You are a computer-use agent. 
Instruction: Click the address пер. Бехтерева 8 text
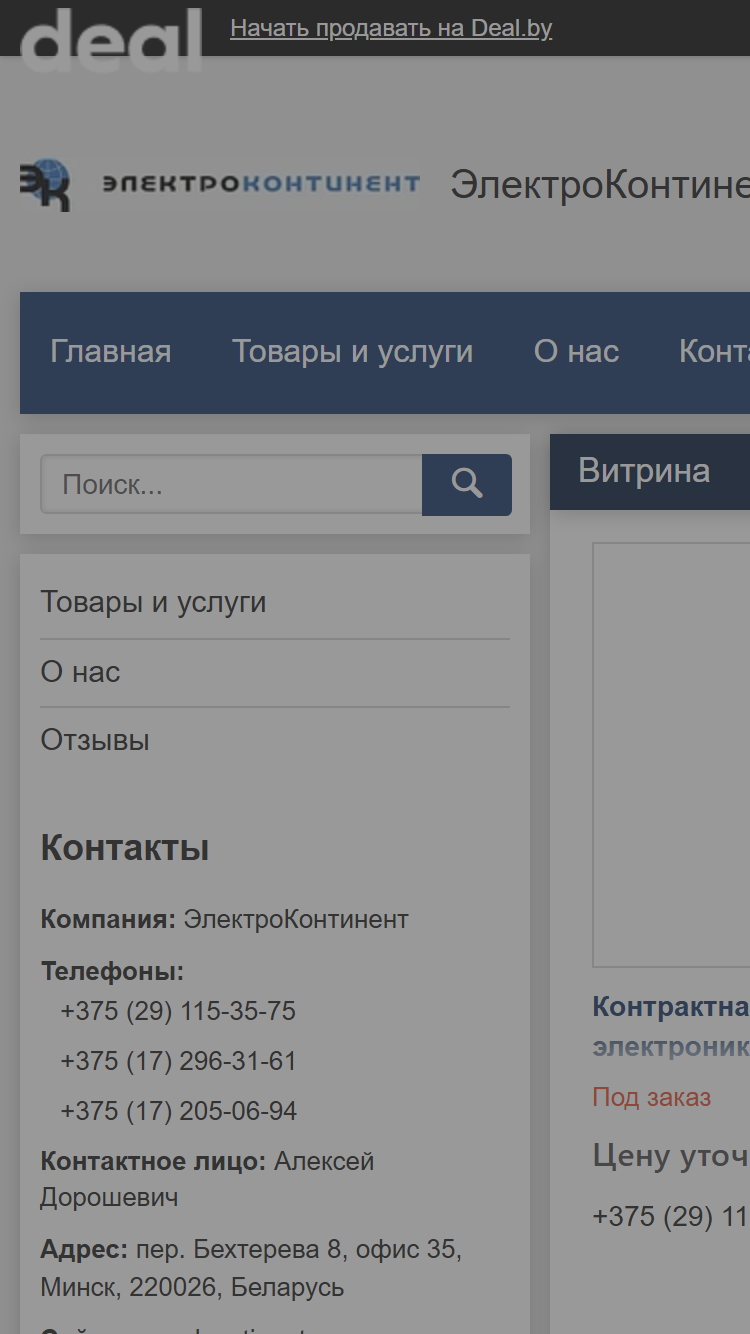coord(251,1267)
